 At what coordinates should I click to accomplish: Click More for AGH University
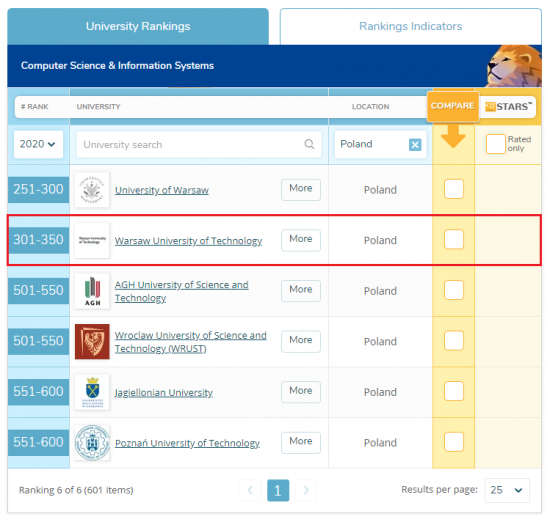pyautogui.click(x=301, y=290)
